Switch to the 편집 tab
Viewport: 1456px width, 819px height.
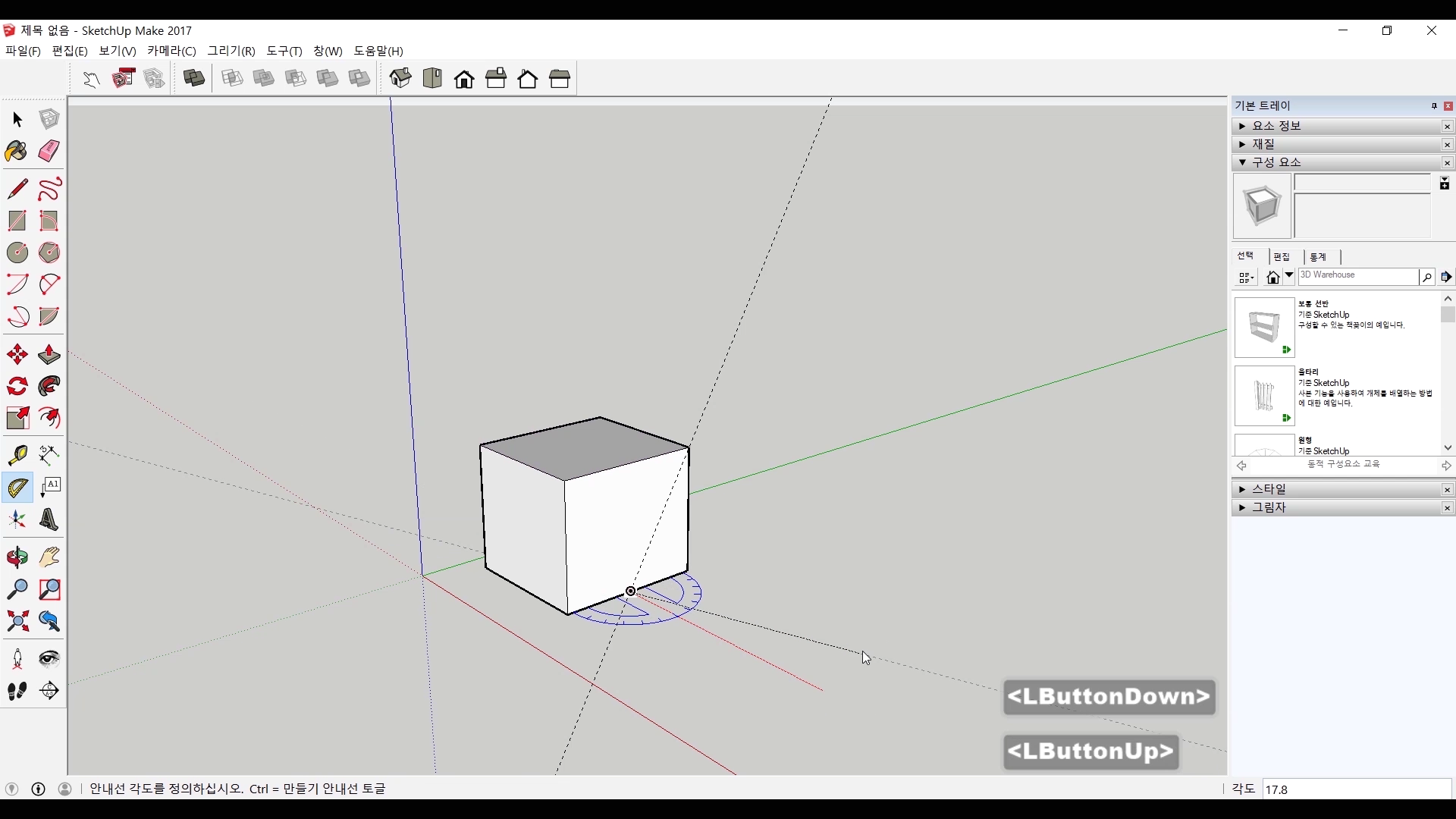pos(1282,257)
